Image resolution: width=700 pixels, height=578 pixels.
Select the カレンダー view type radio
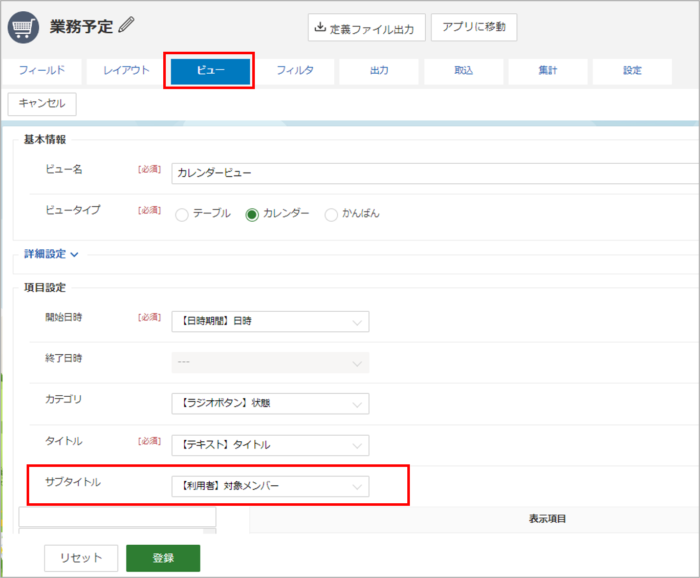pos(252,215)
